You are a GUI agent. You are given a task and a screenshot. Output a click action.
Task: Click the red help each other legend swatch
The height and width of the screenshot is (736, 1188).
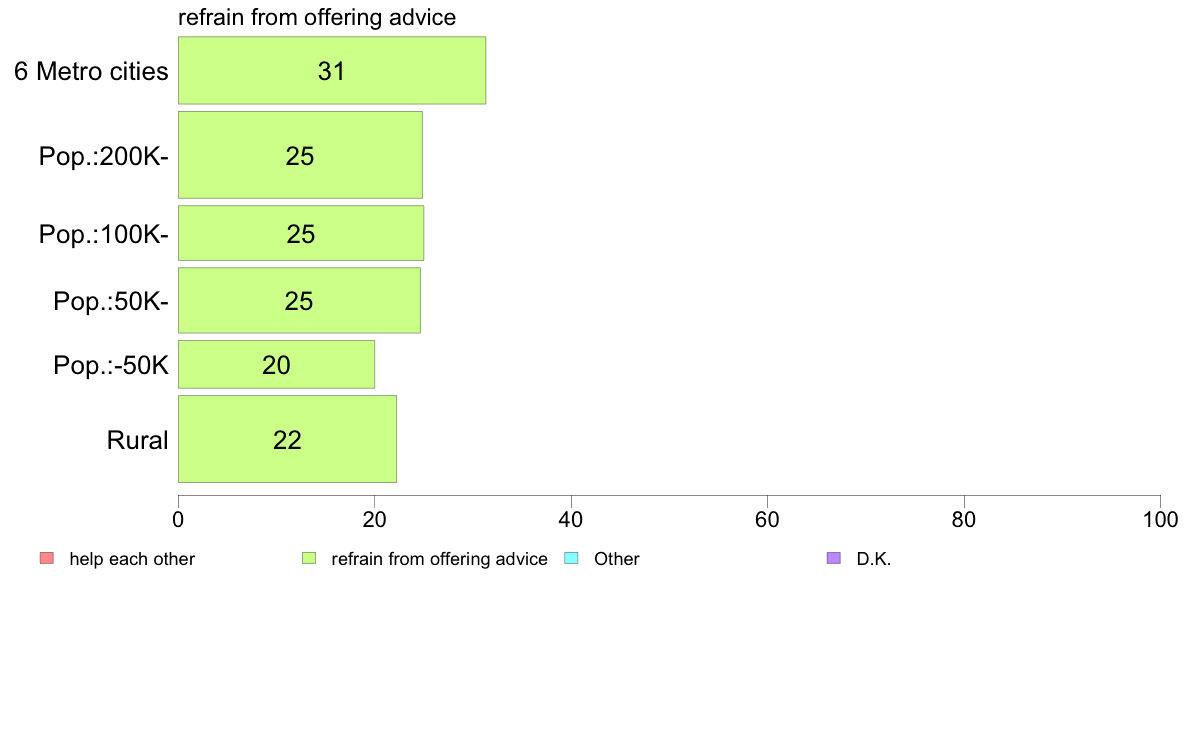tap(47, 559)
